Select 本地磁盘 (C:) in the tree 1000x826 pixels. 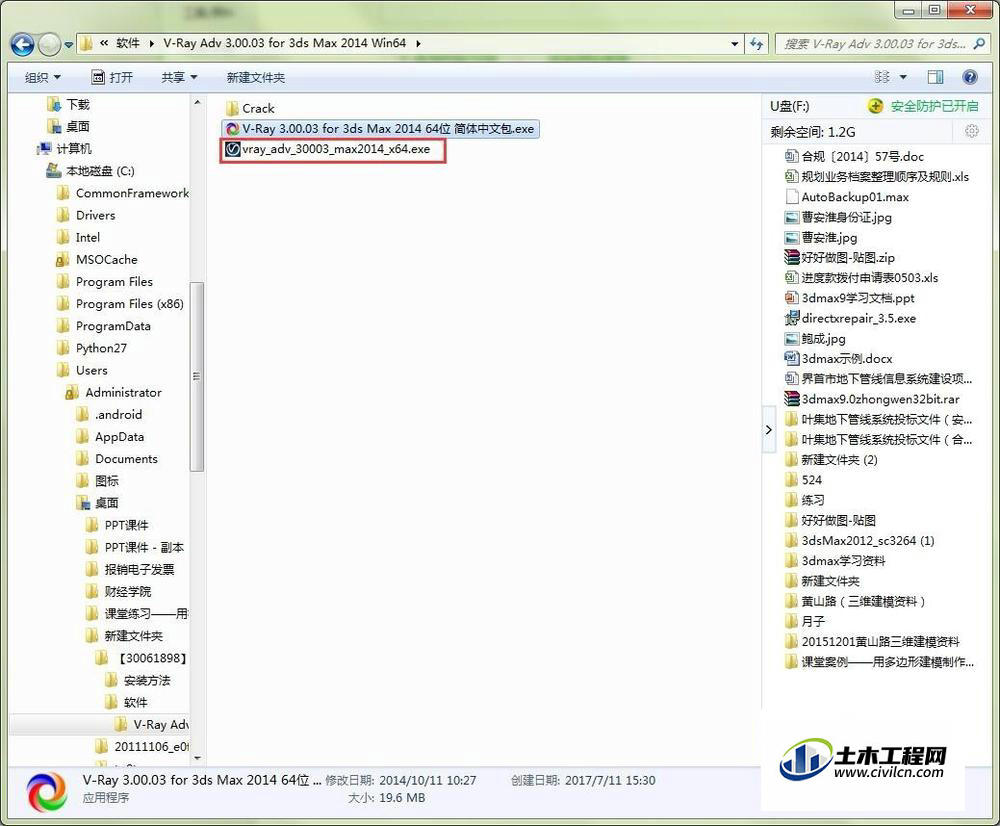(91, 171)
